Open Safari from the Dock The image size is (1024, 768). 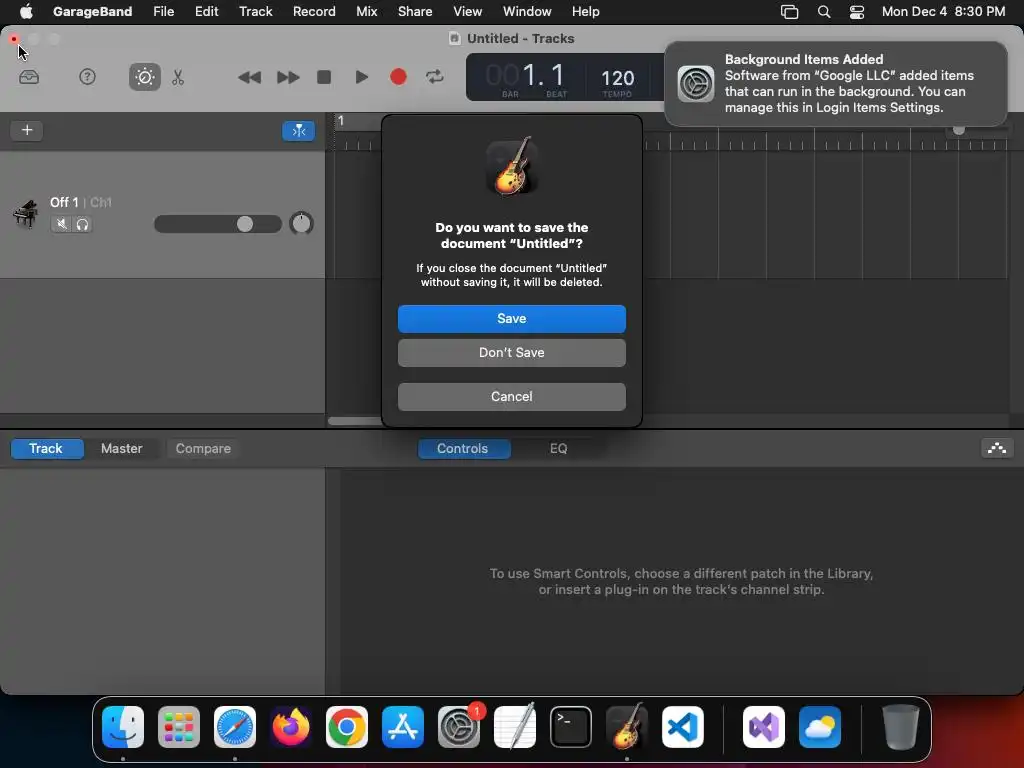pos(235,727)
